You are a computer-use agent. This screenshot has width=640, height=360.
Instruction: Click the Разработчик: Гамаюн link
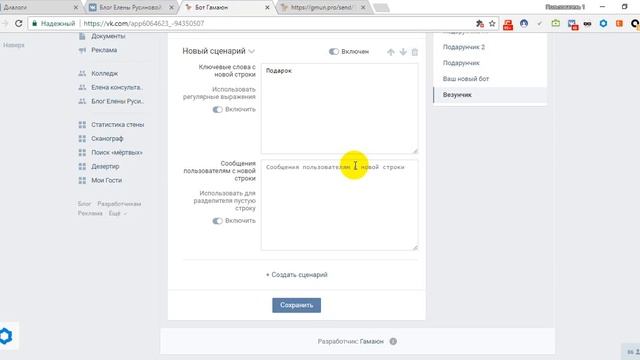[351, 341]
